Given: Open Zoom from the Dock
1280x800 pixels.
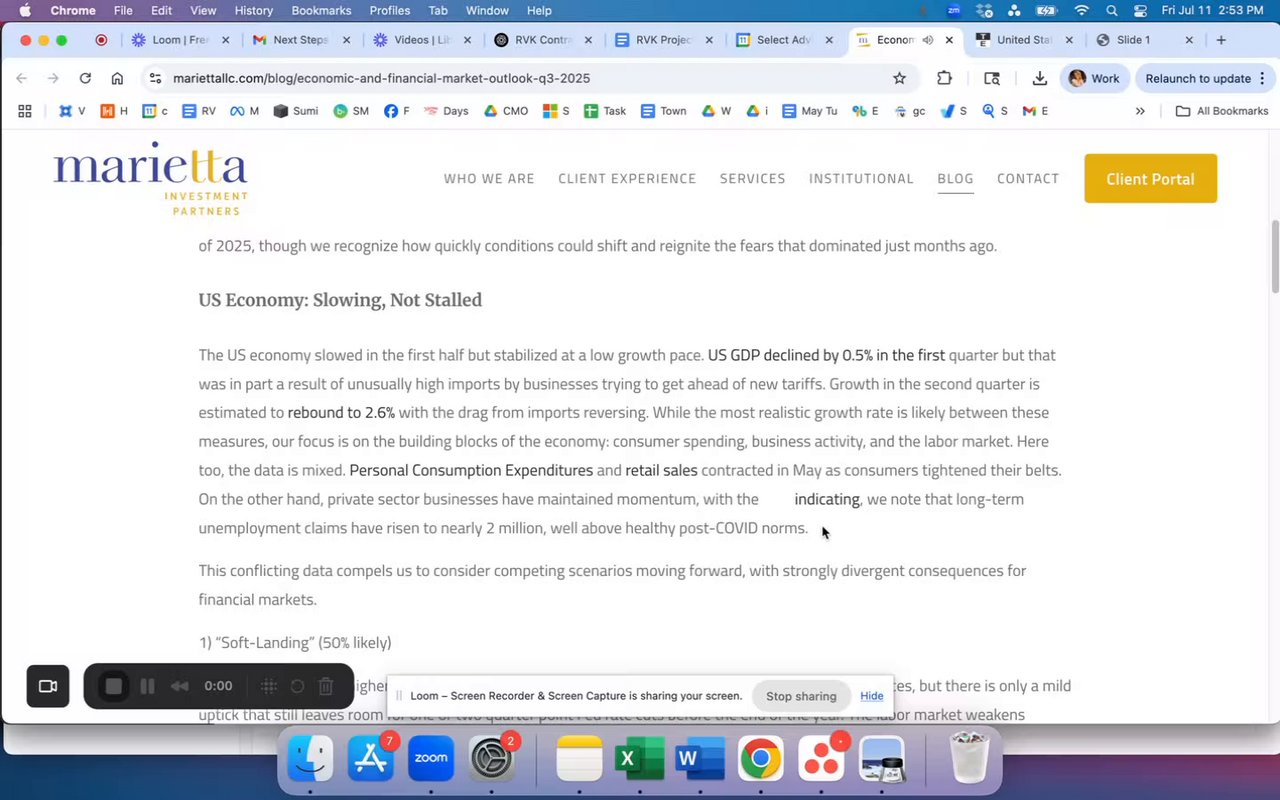Looking at the screenshot, I should click(x=431, y=760).
